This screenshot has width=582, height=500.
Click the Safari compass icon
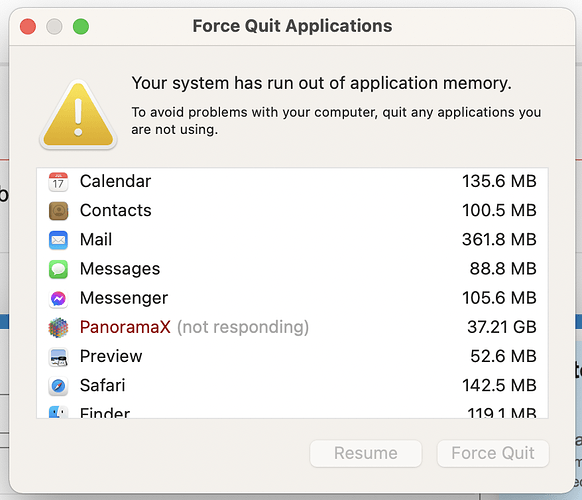tap(58, 386)
